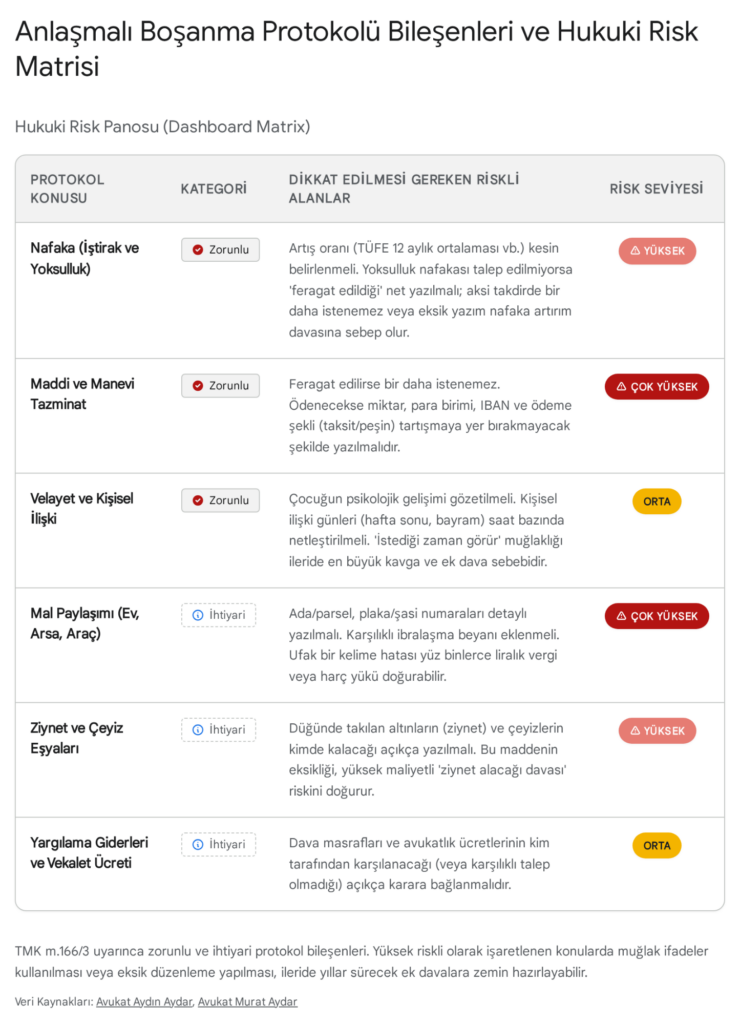Click the Zorunlu badge in Maddi ve Manevi Tazminat row

click(220, 385)
